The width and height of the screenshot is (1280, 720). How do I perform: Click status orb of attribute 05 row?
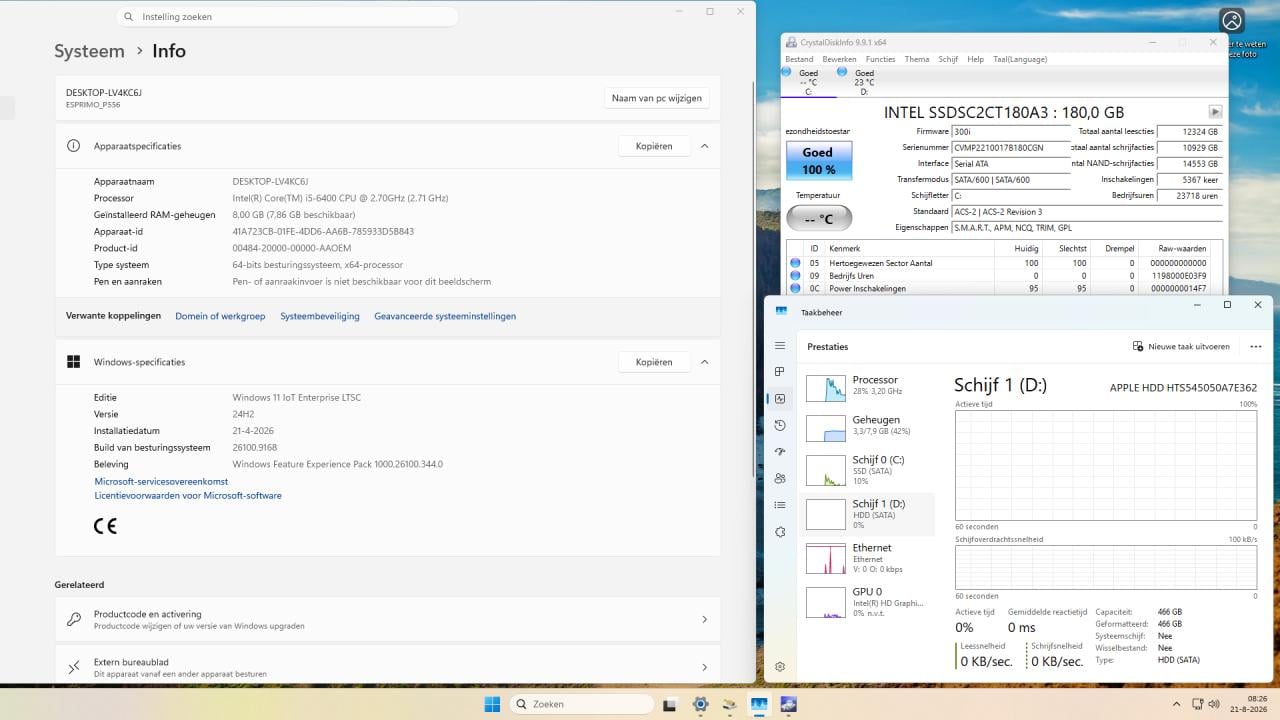pos(795,263)
